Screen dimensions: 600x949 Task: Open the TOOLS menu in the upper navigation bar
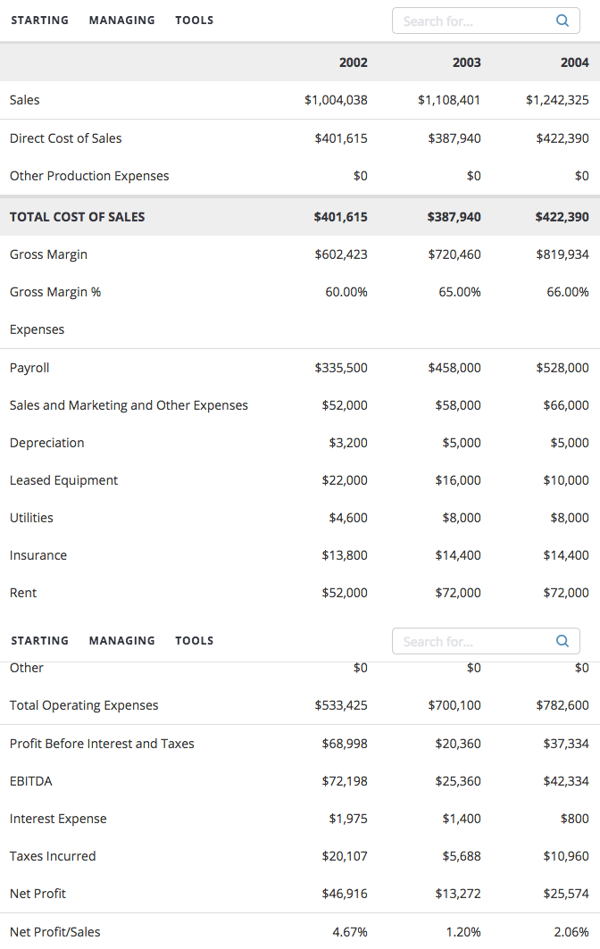pyautogui.click(x=194, y=20)
